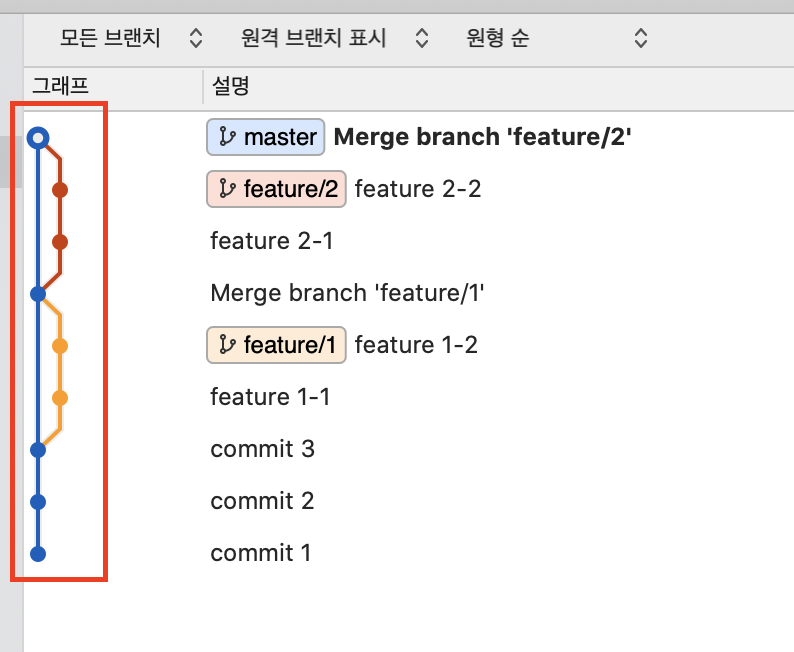Click the blue graph node for commit 2
794x652 pixels.
point(38,502)
